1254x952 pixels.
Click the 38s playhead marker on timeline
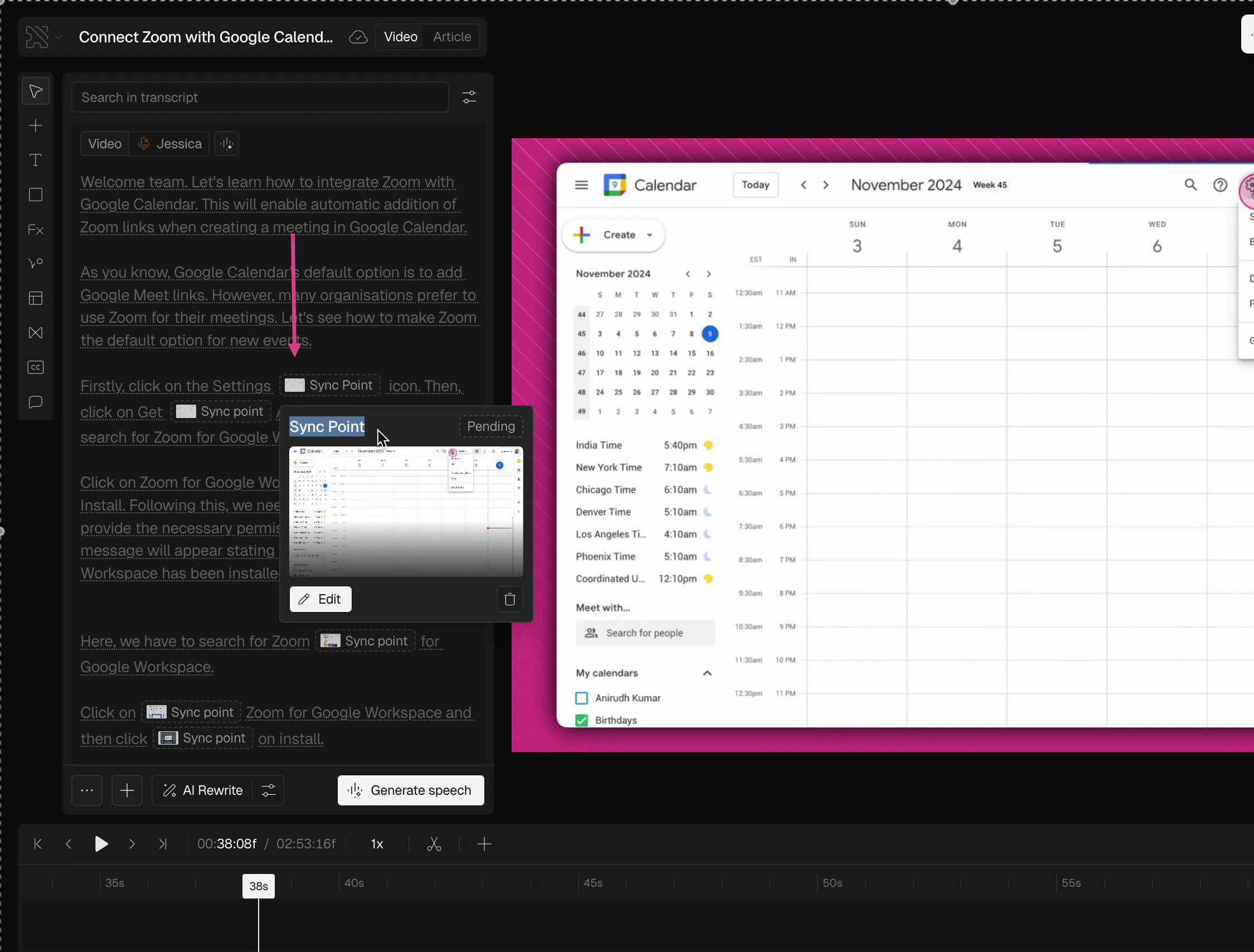[259, 886]
